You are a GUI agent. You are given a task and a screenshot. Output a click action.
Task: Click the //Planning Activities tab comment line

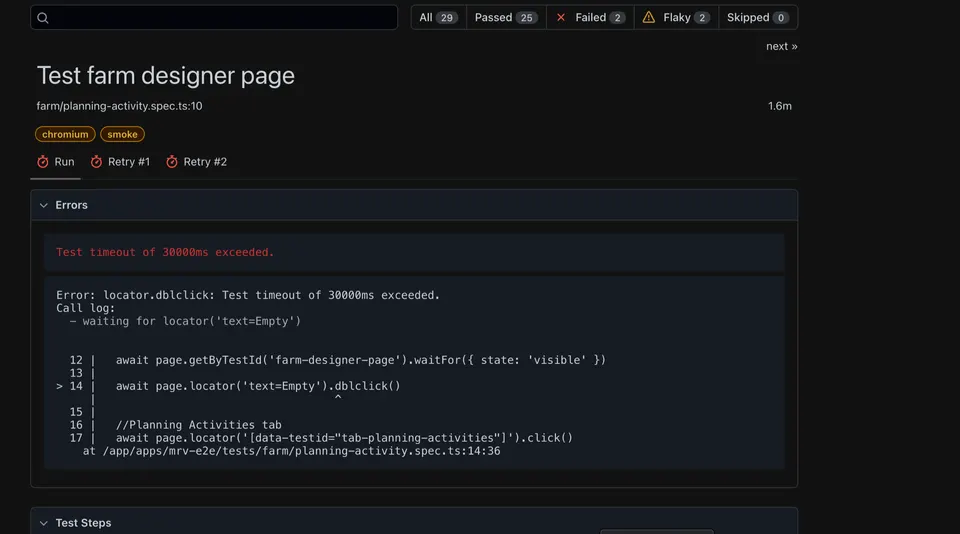[198, 425]
